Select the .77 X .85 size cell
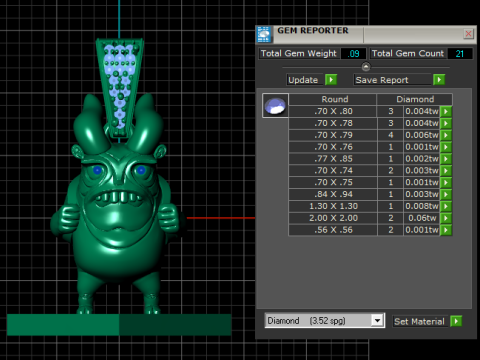Image resolution: width=480 pixels, height=360 pixels. [333, 159]
